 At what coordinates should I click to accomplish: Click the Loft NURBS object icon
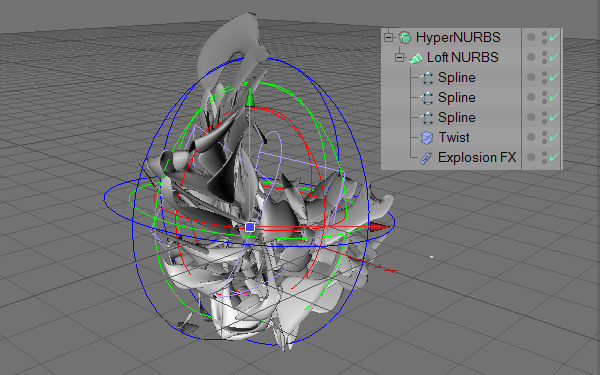416,58
